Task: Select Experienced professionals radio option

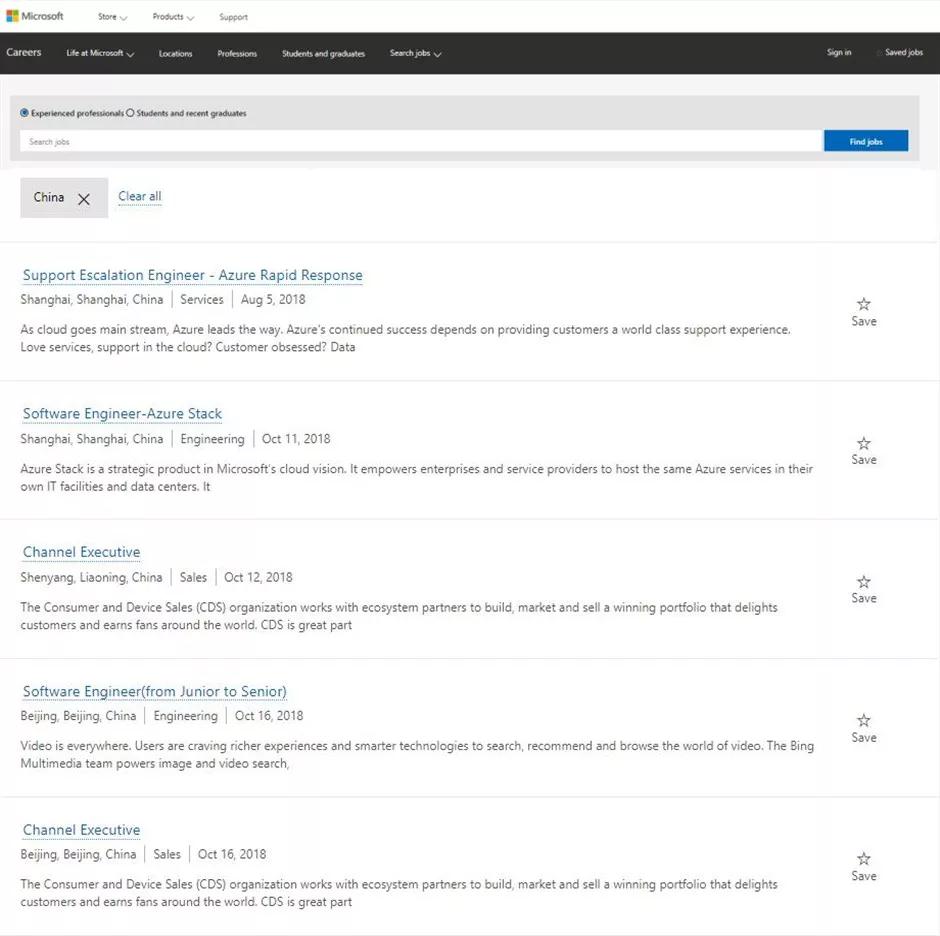Action: click(x=25, y=113)
